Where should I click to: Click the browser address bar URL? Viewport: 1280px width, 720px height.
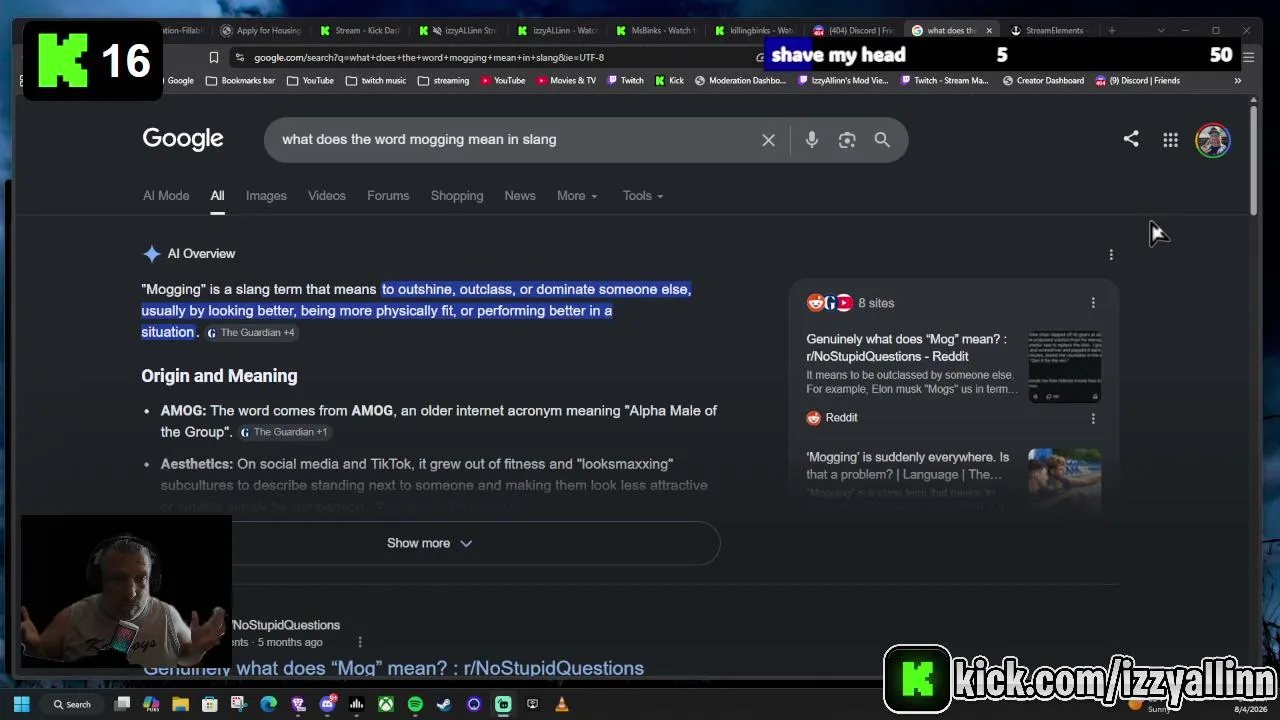point(429,57)
